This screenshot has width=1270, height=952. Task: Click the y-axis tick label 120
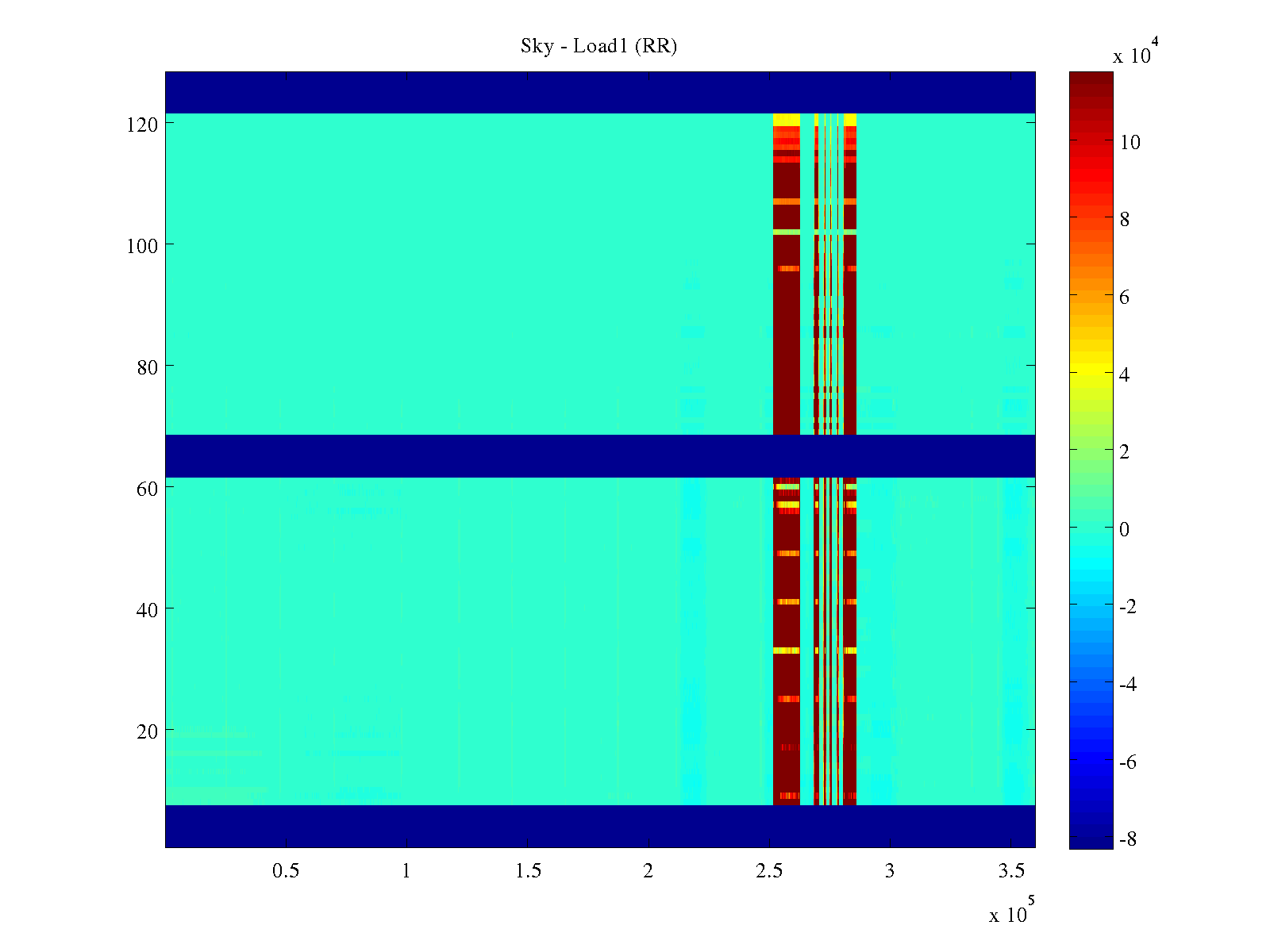[142, 125]
